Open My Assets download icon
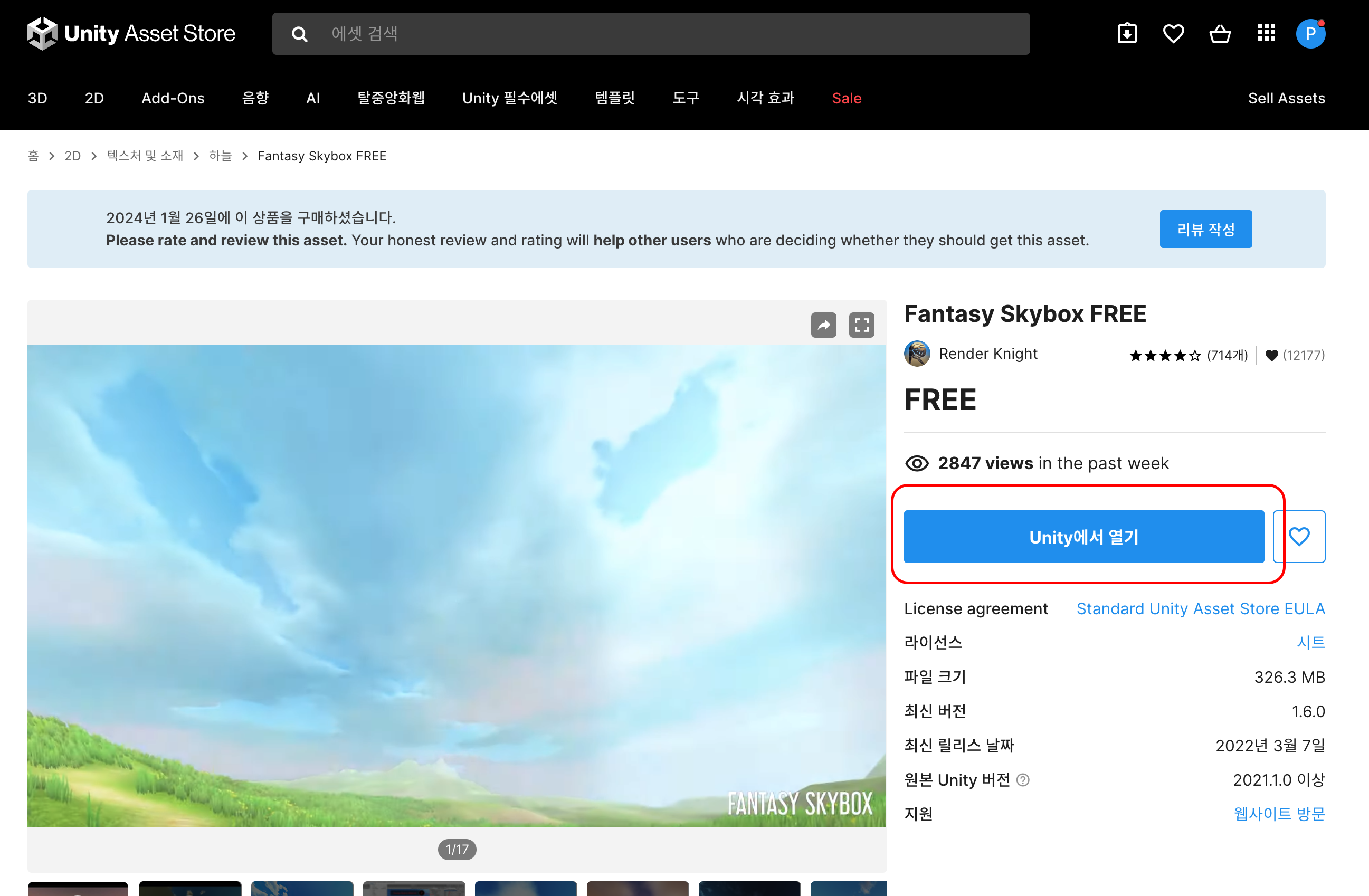1369x896 pixels. (x=1127, y=33)
